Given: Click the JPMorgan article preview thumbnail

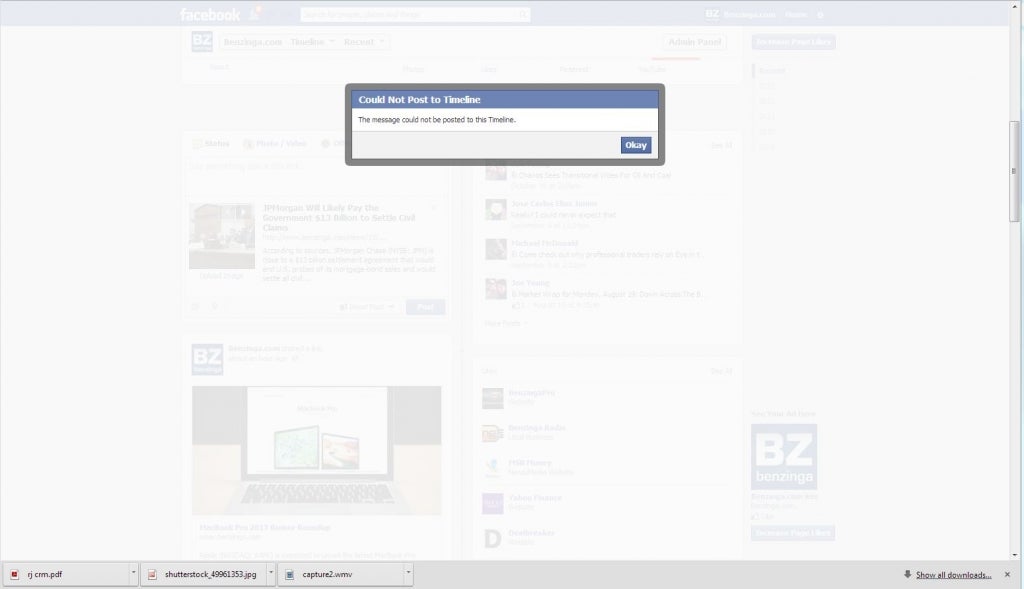Looking at the screenshot, I should tap(222, 236).
